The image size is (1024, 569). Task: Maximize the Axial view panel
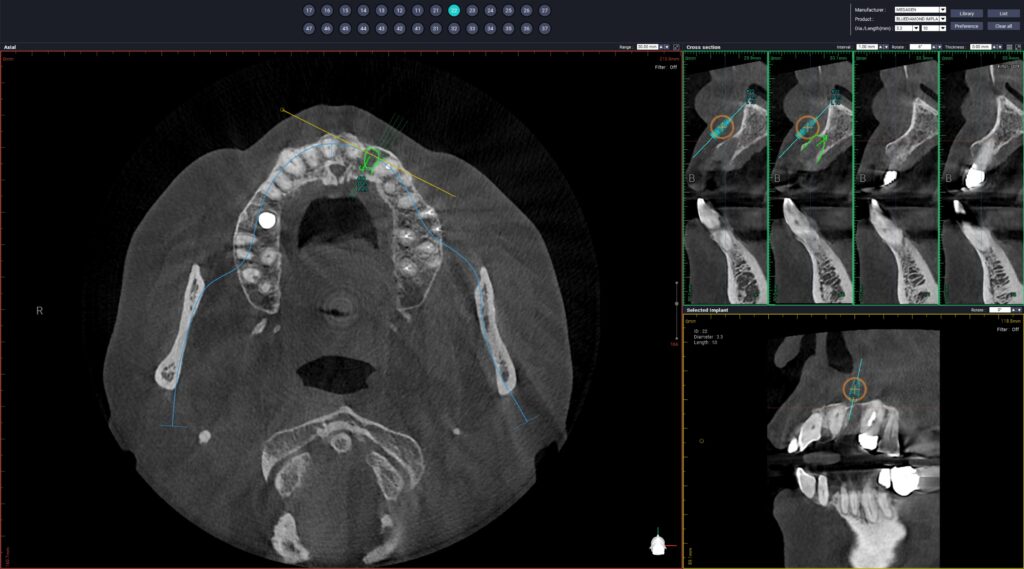[x=677, y=47]
